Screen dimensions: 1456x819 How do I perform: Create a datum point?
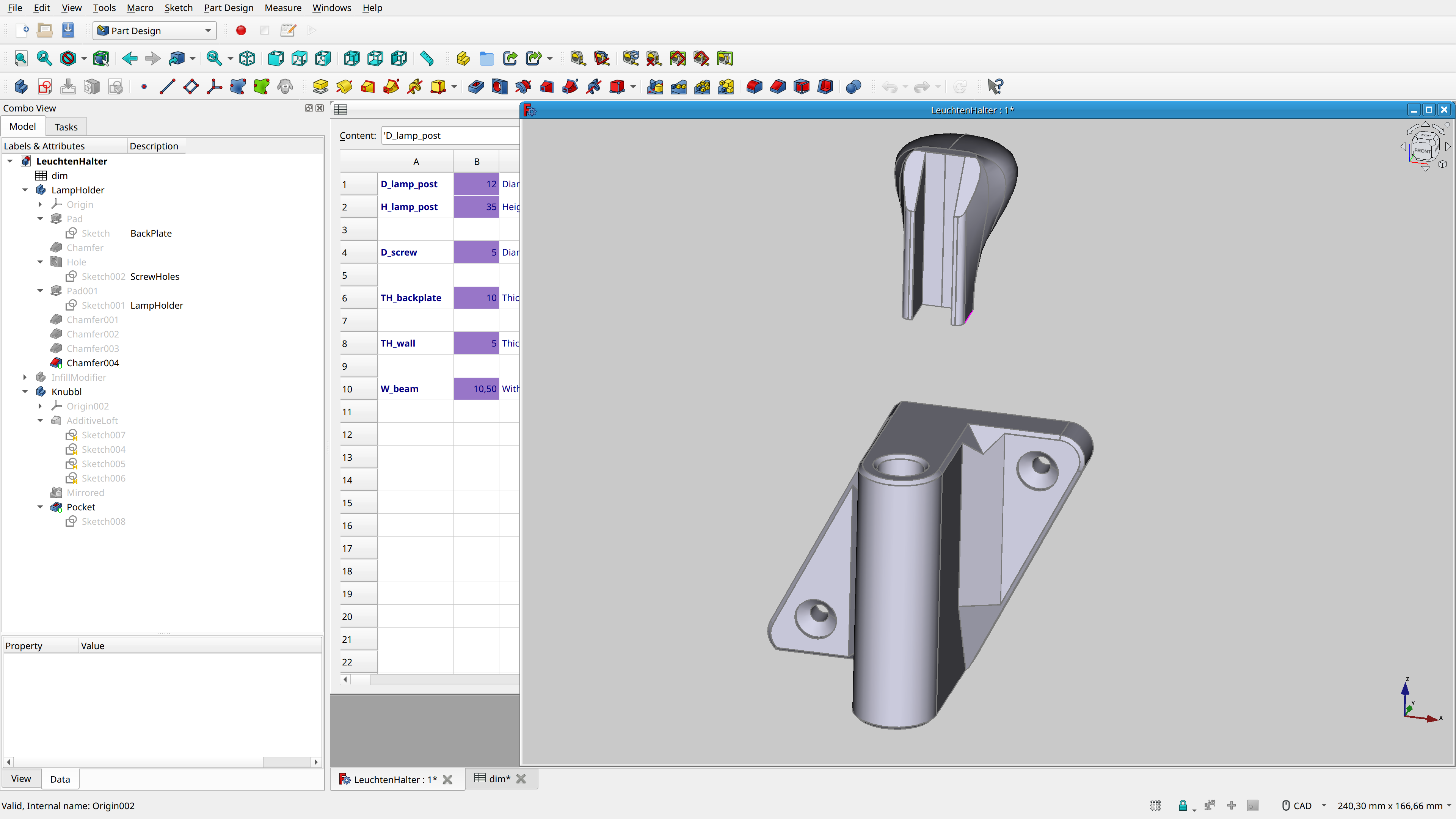pyautogui.click(x=144, y=86)
